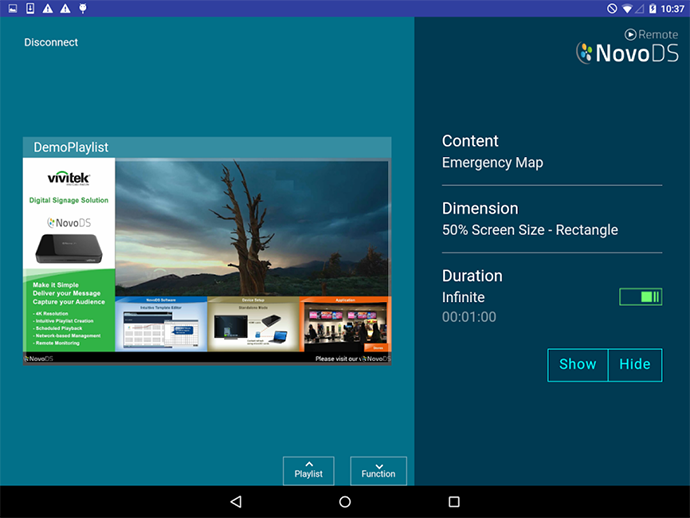The width and height of the screenshot is (690, 518).
Task: Open the Android debug bug notification icon
Action: click(x=83, y=8)
